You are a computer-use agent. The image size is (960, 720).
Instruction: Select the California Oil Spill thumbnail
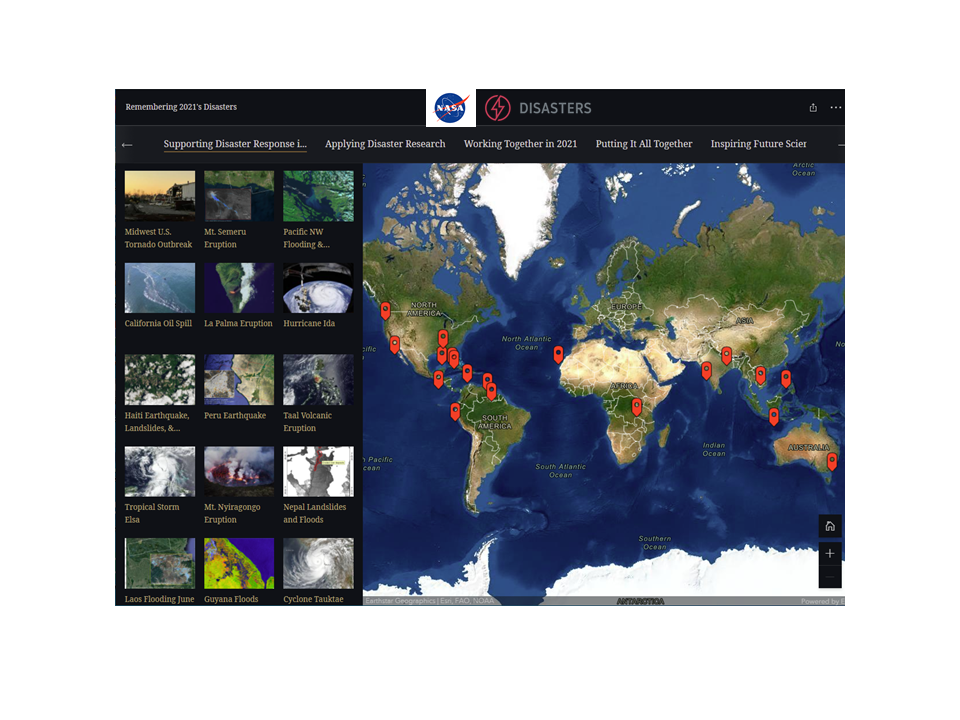pyautogui.click(x=159, y=288)
